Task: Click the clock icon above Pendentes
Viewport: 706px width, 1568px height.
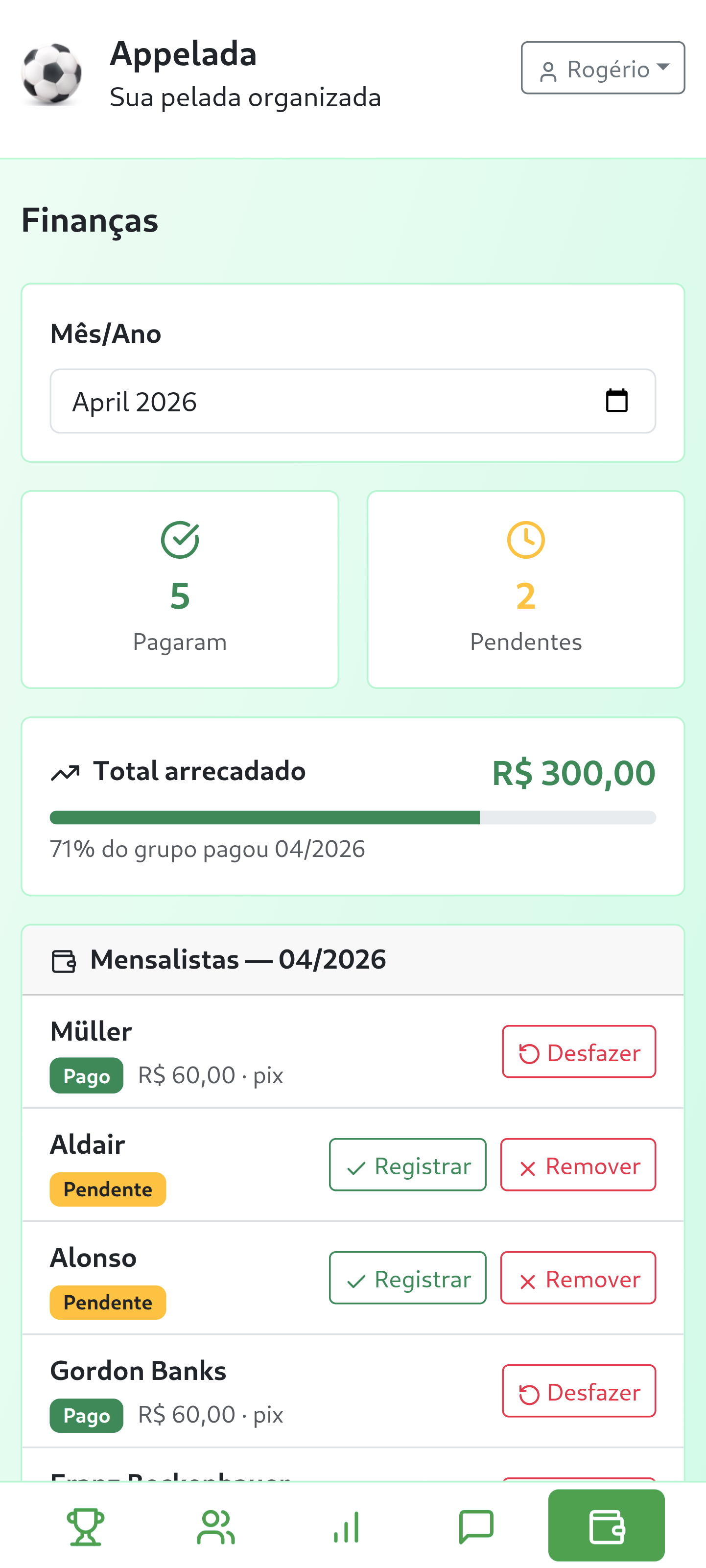Action: coord(526,539)
